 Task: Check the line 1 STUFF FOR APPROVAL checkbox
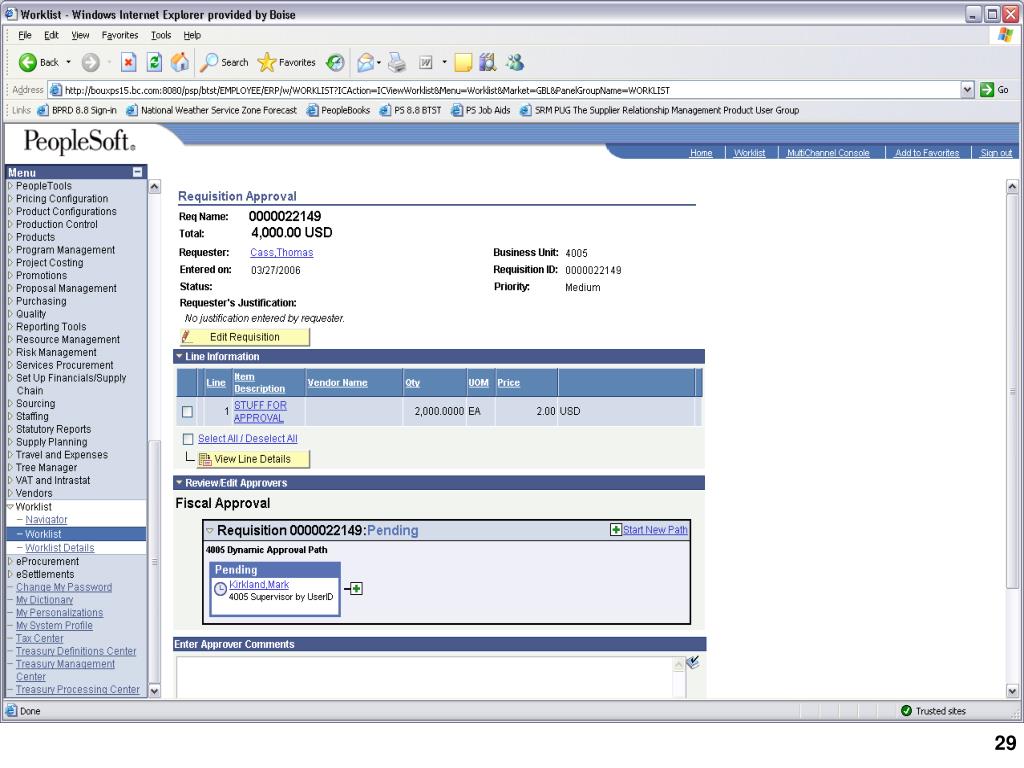(x=187, y=411)
